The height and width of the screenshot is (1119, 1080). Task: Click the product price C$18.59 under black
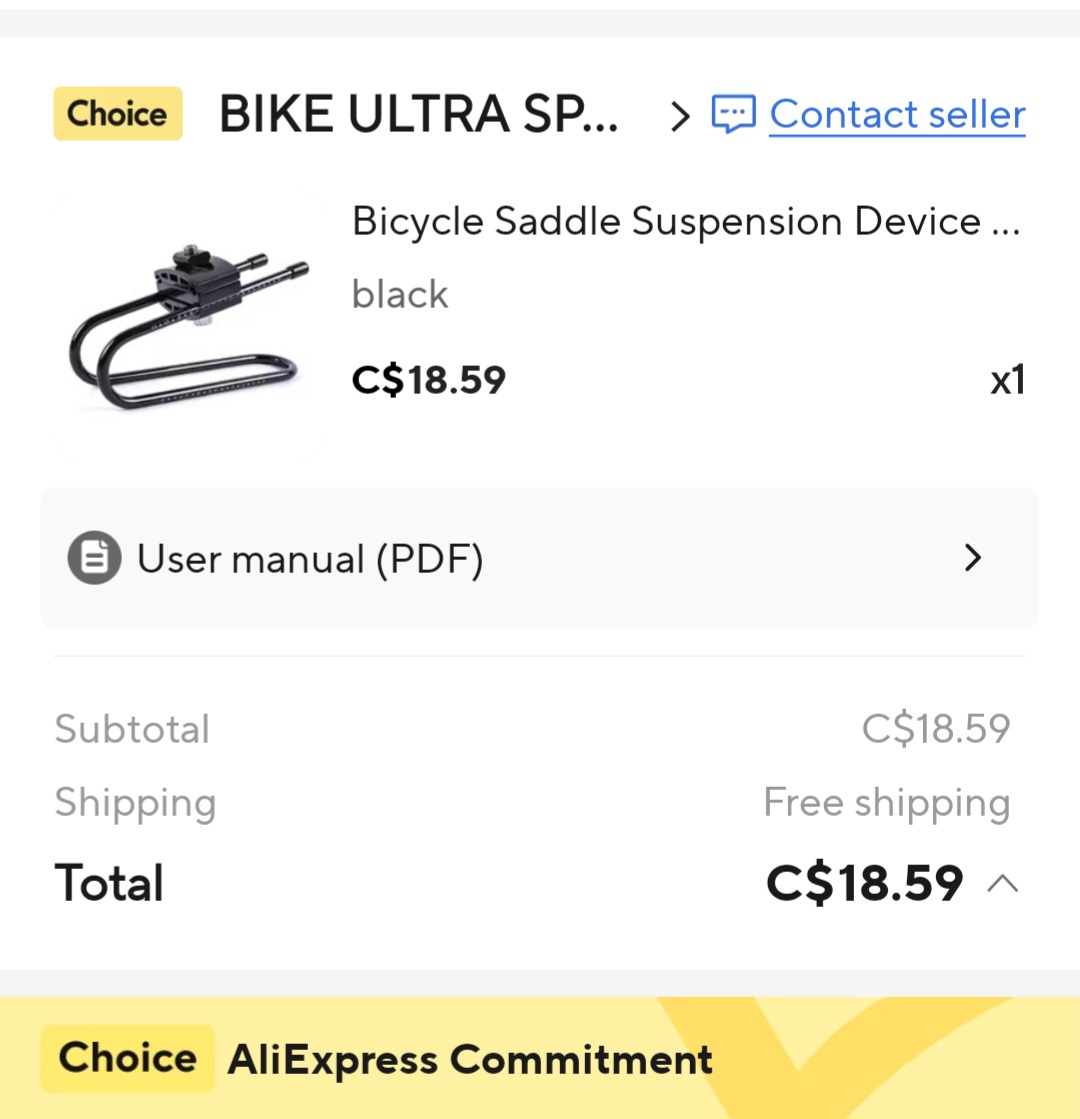[x=428, y=380]
